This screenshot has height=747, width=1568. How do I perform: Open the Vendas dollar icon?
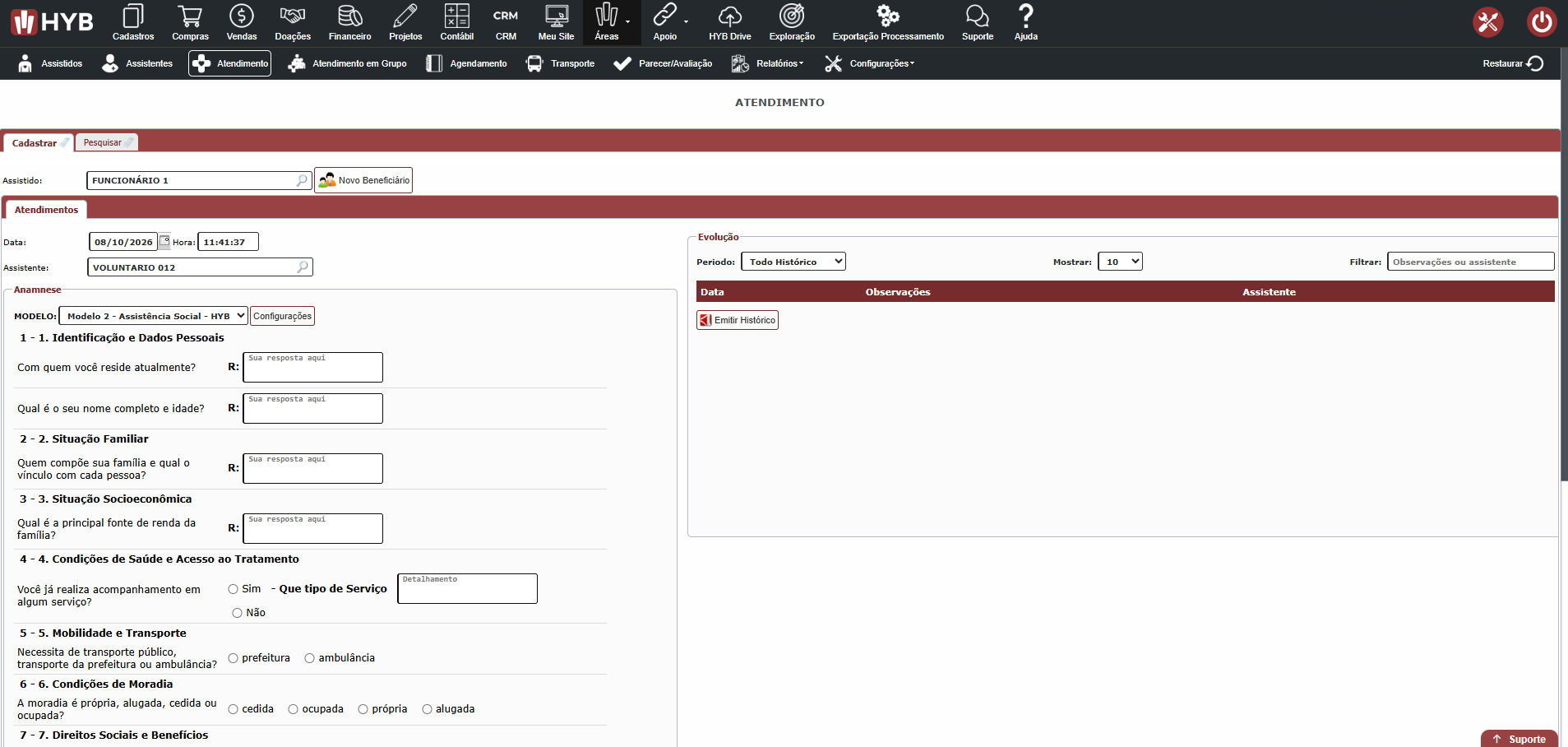pos(242,16)
